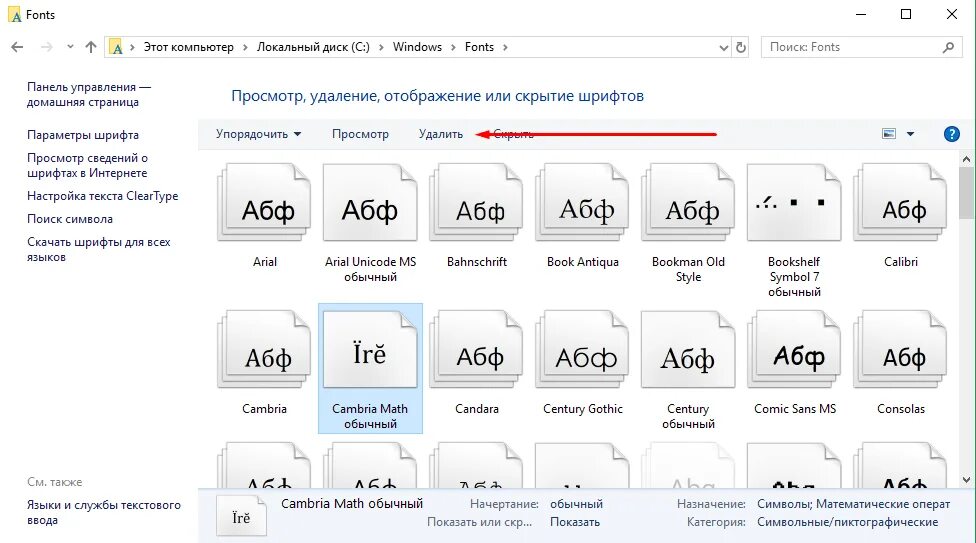Open the Упорядочить menu
This screenshot has width=976, height=543.
click(x=258, y=134)
